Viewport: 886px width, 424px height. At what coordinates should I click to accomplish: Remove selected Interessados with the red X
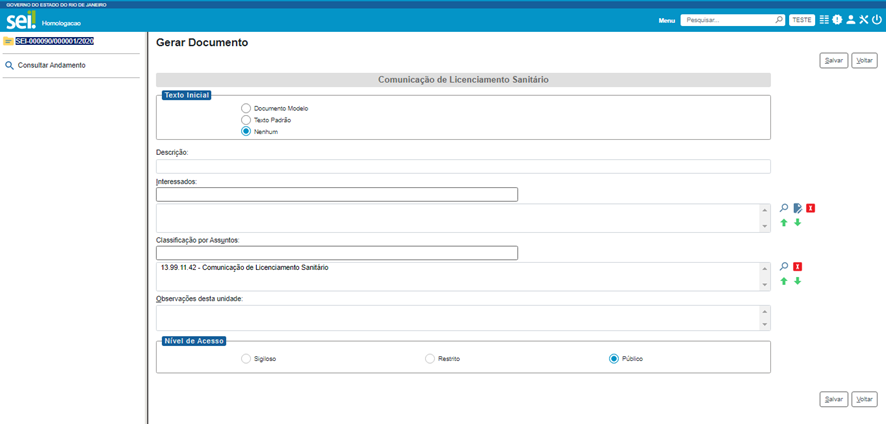point(810,208)
